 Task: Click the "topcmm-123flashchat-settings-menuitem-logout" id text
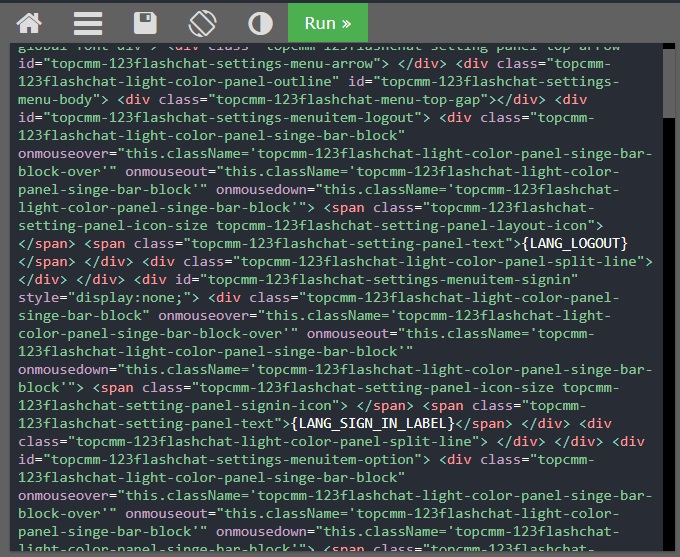(x=232, y=118)
